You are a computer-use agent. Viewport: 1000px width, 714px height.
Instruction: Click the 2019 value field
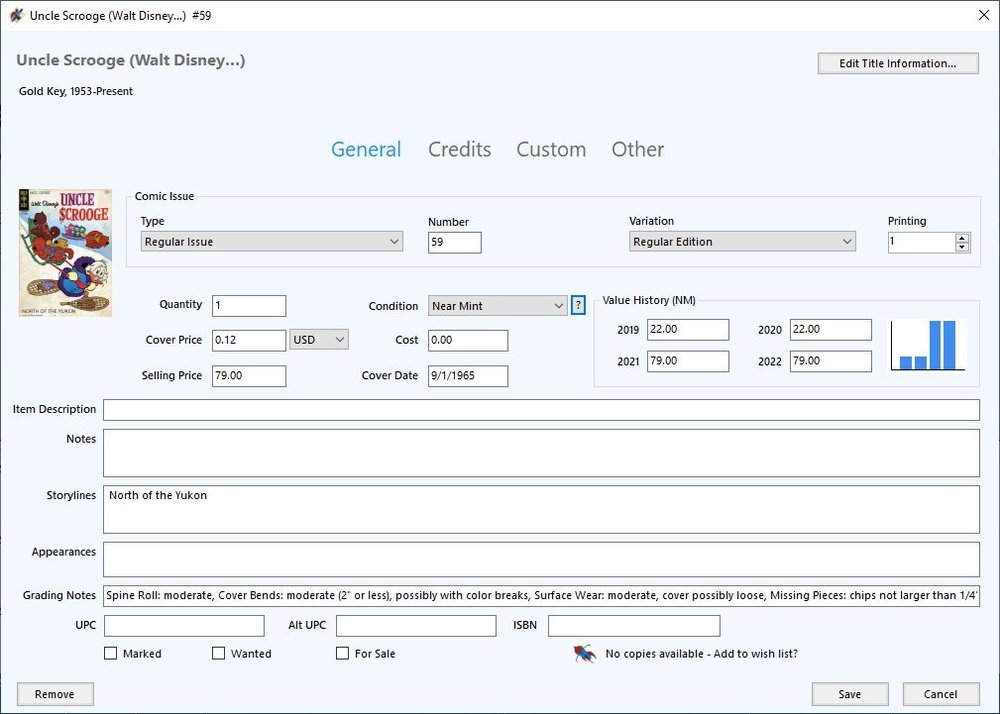pos(688,330)
